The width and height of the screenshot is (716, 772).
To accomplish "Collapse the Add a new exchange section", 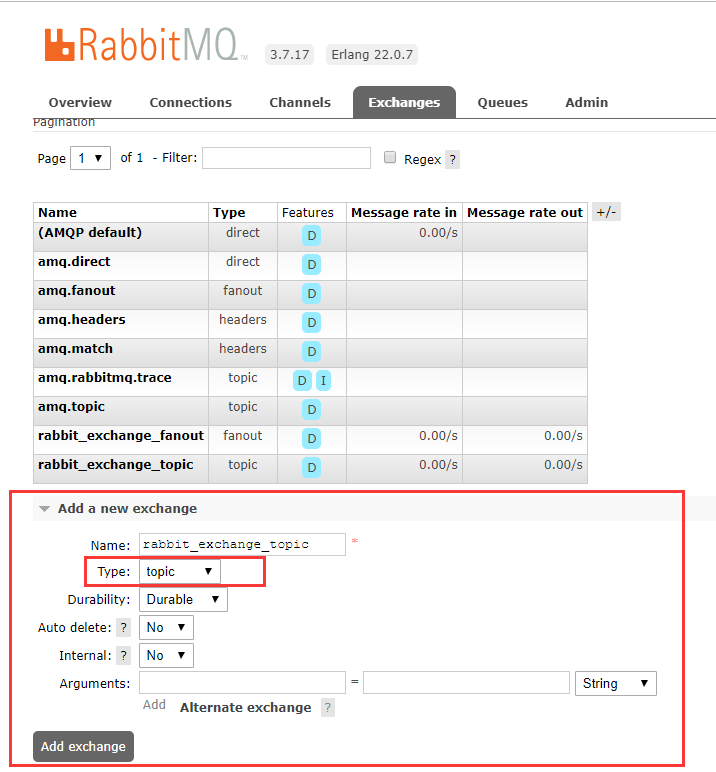I will (x=127, y=509).
